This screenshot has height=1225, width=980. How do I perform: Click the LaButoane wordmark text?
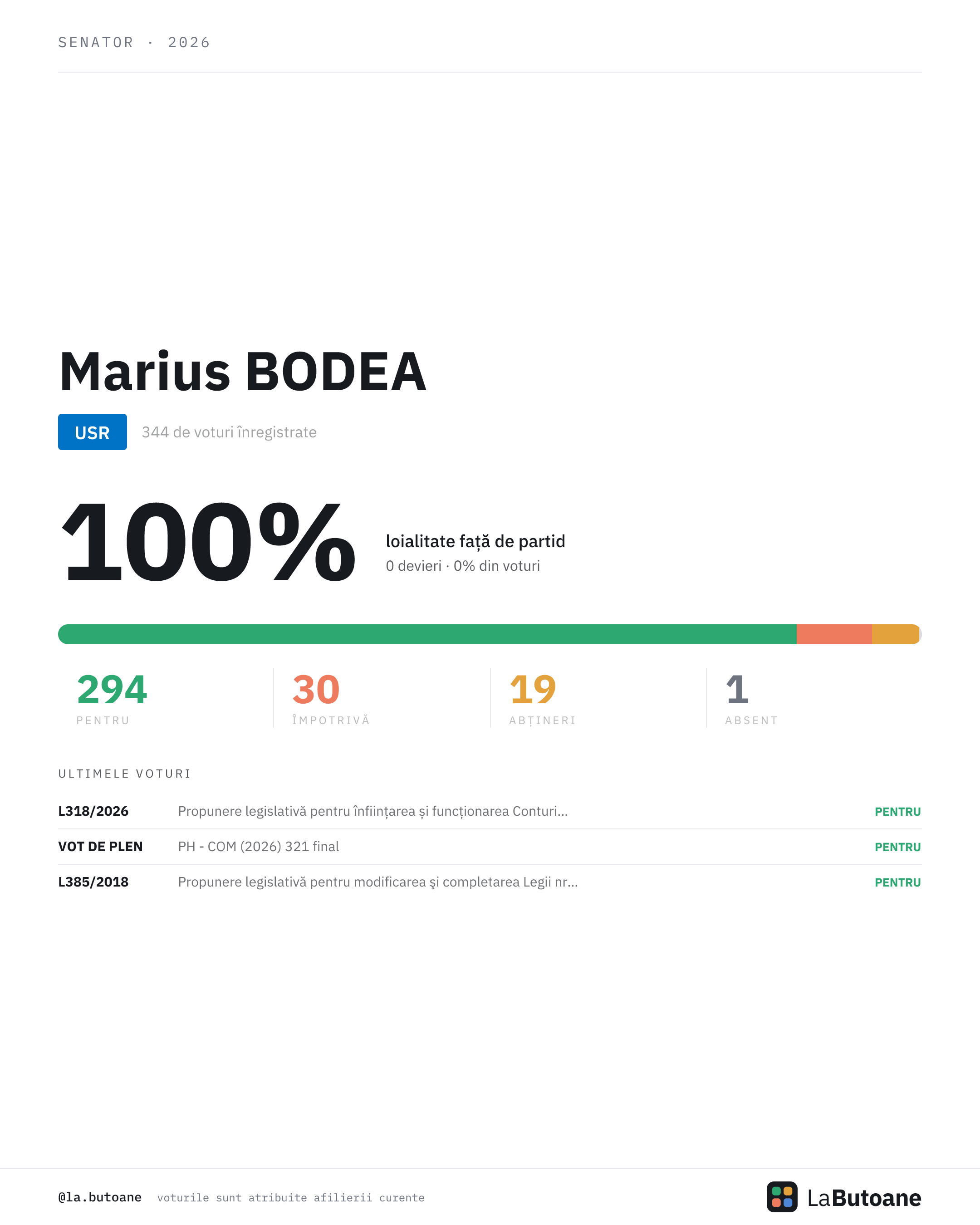tap(864, 1198)
